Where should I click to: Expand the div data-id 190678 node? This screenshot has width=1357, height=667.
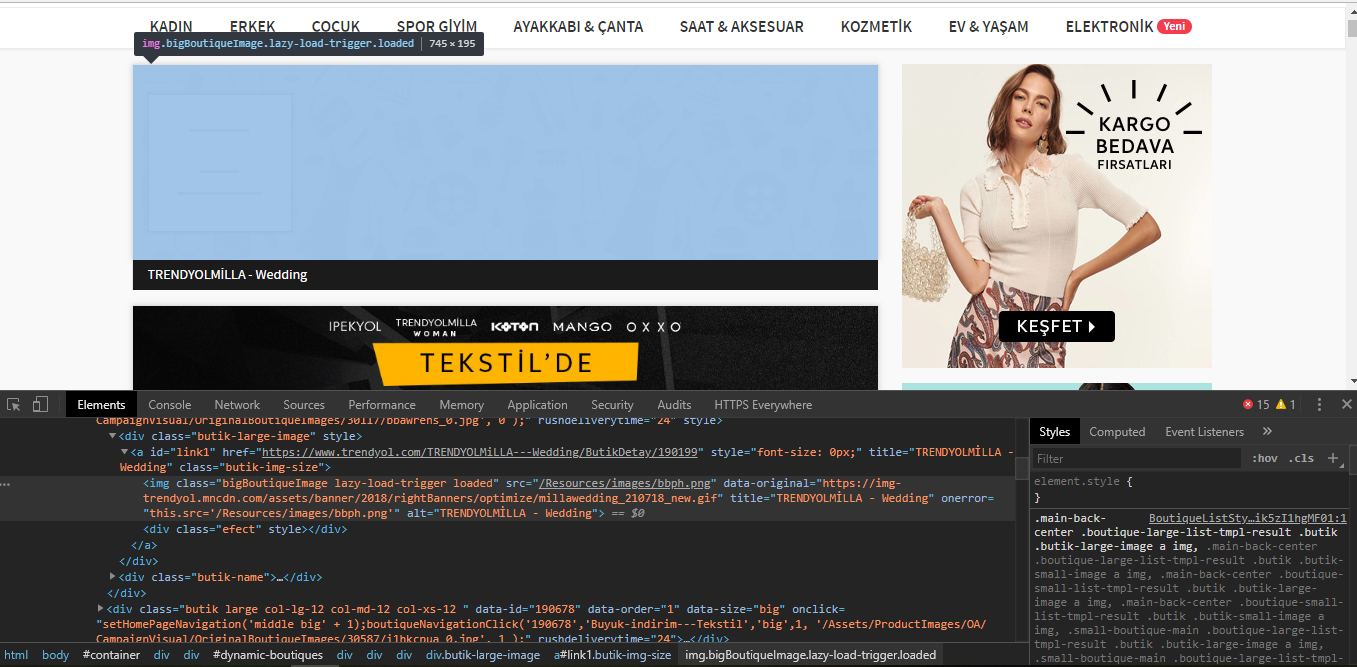tap(100, 608)
